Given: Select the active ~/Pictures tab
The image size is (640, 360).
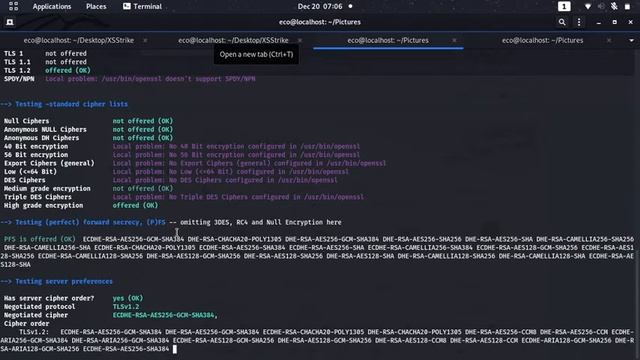Looking at the screenshot, I should point(388,40).
